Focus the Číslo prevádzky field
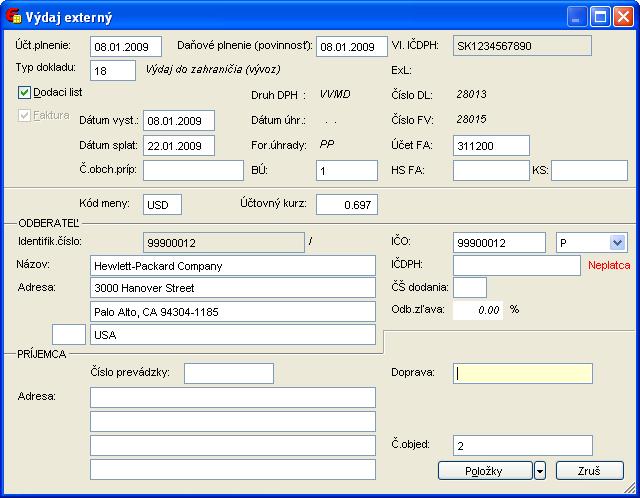Screen dimensions: 640x498 [229, 374]
